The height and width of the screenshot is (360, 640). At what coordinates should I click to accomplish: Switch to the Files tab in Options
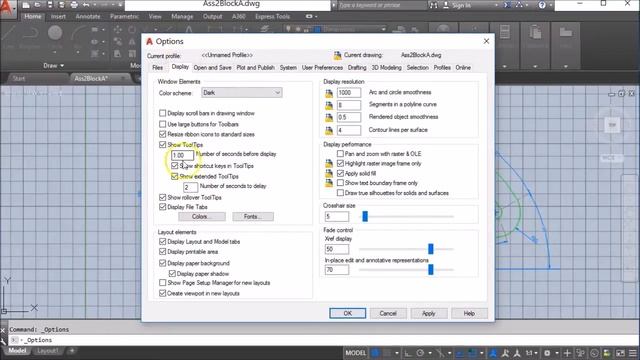click(x=158, y=68)
